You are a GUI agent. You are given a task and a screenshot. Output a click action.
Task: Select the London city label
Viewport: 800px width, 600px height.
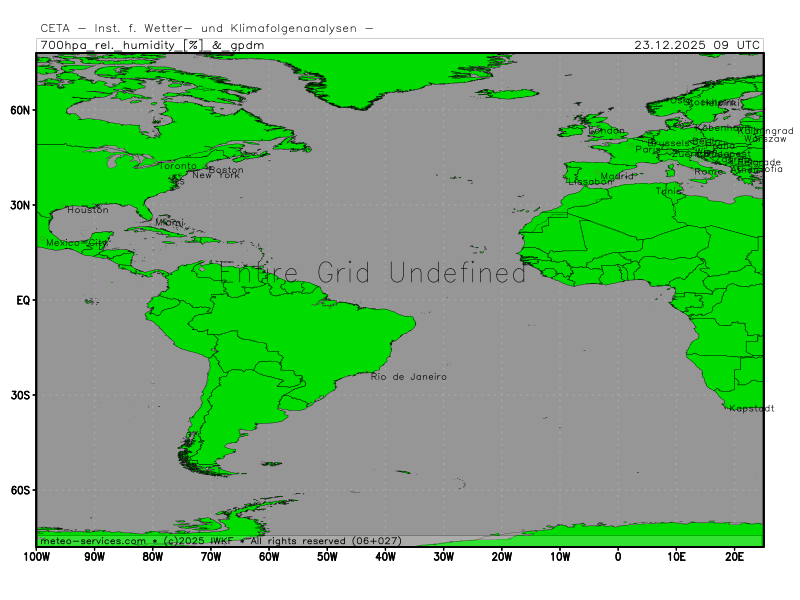[607, 131]
